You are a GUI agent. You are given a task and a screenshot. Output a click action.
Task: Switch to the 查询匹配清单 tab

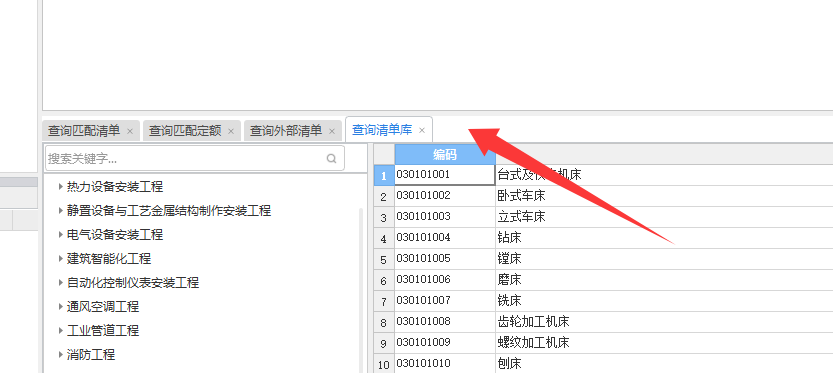[x=91, y=131]
